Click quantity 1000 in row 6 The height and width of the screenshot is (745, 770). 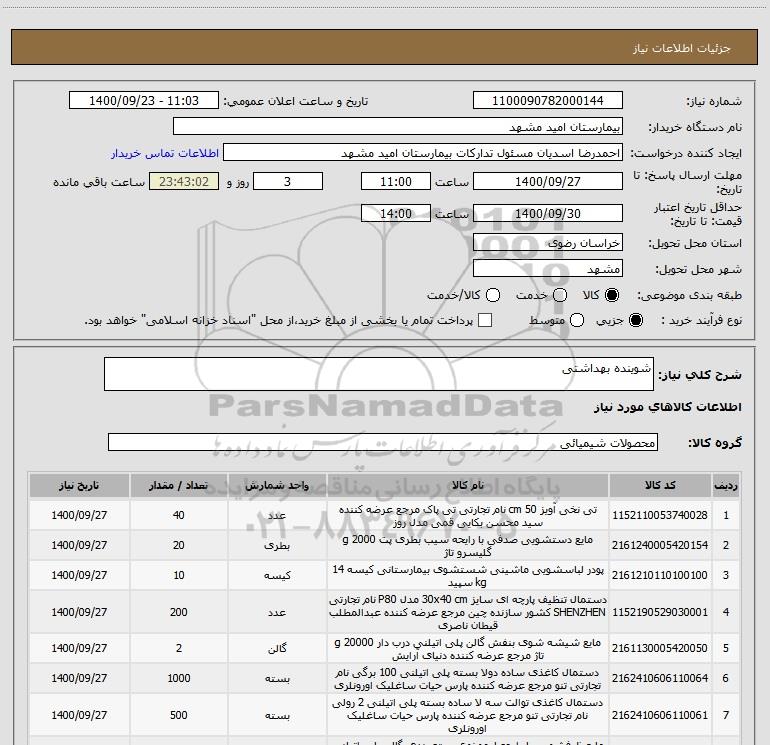pos(179,678)
